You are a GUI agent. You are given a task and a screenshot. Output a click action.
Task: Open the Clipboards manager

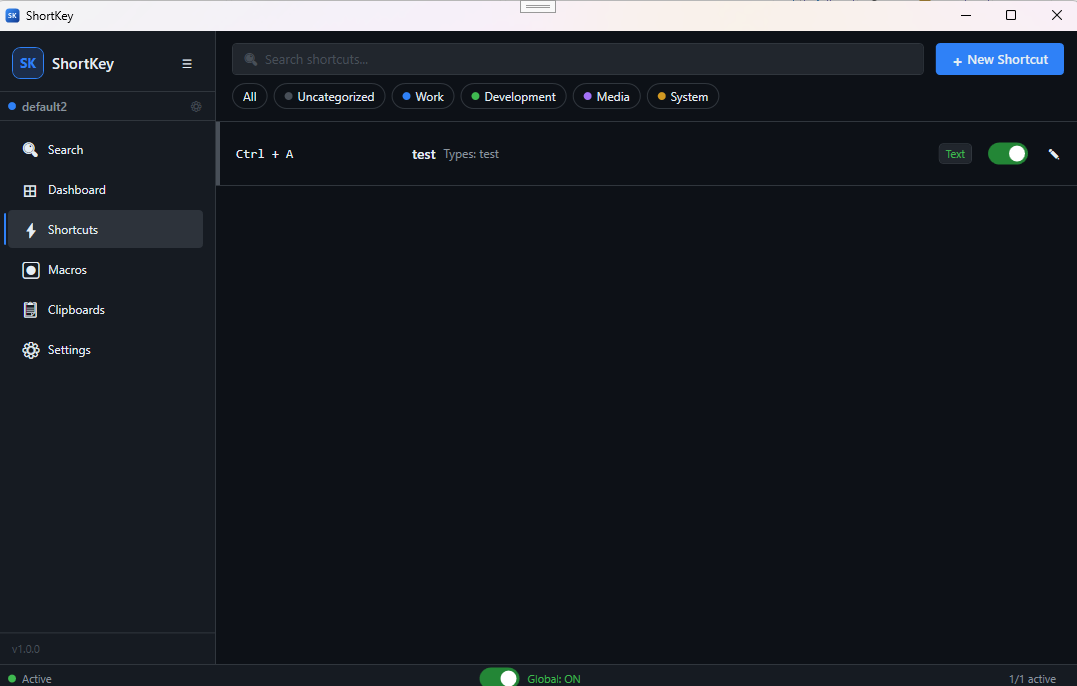(x=77, y=309)
